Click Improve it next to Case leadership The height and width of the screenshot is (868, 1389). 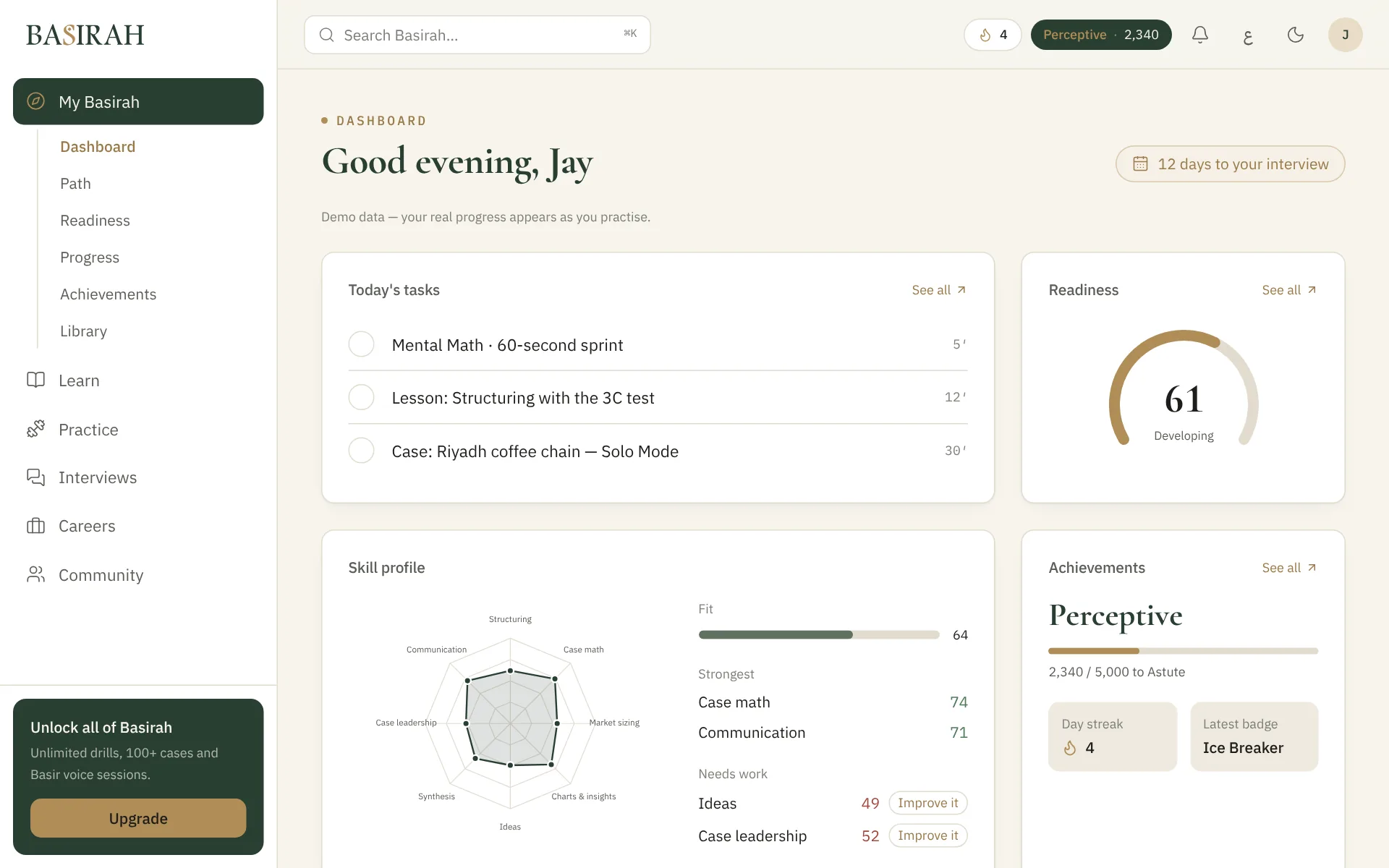[927, 835]
